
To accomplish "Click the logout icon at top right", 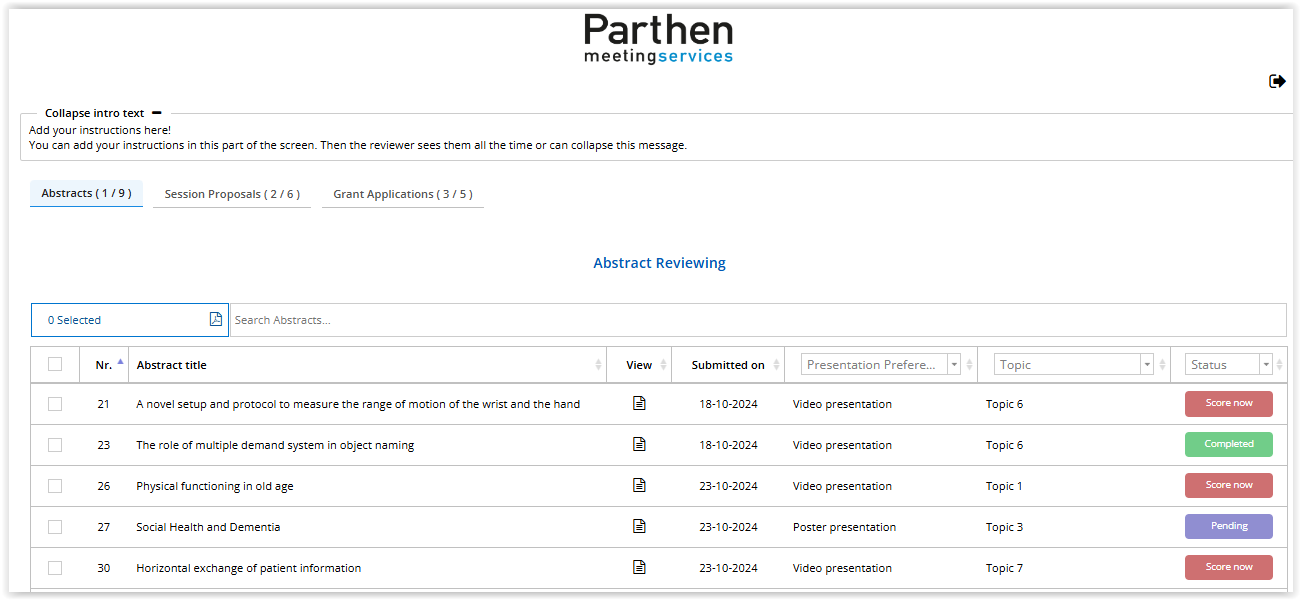I will pos(1277,82).
